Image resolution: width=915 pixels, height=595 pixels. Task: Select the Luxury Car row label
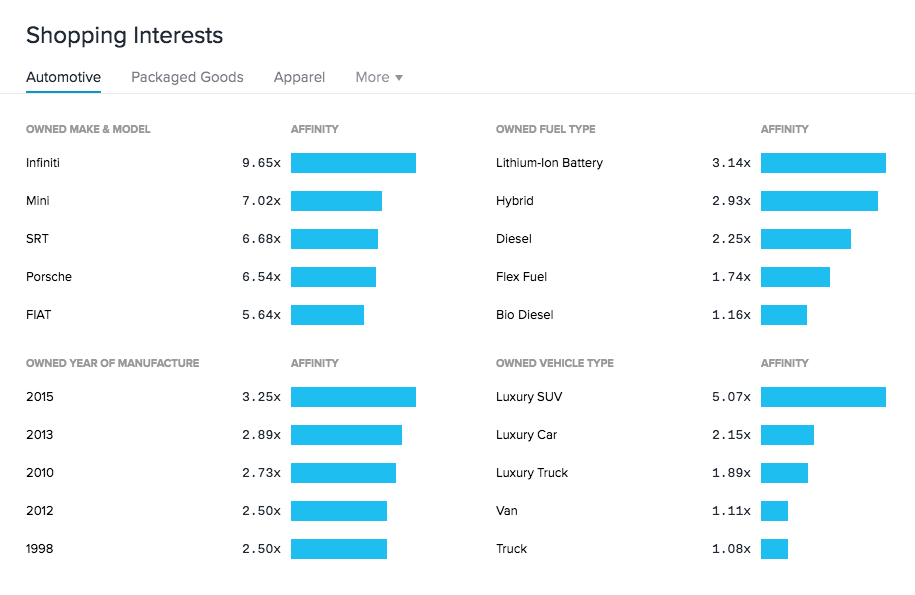526,435
